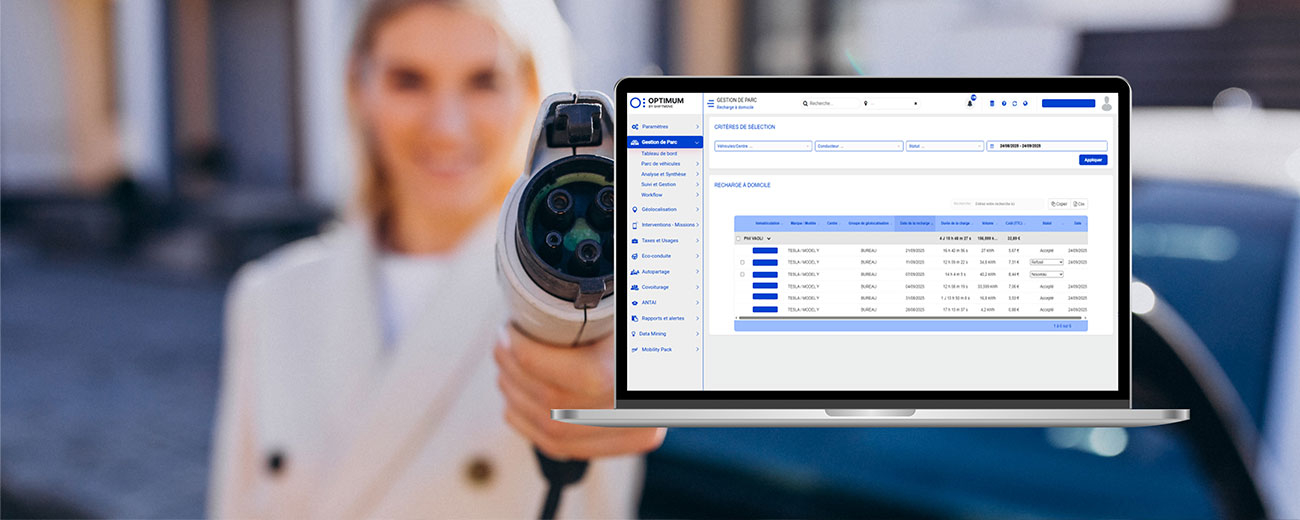Click the 04/09/2025 date cell
The height and width of the screenshot is (520, 1300).
point(915,286)
